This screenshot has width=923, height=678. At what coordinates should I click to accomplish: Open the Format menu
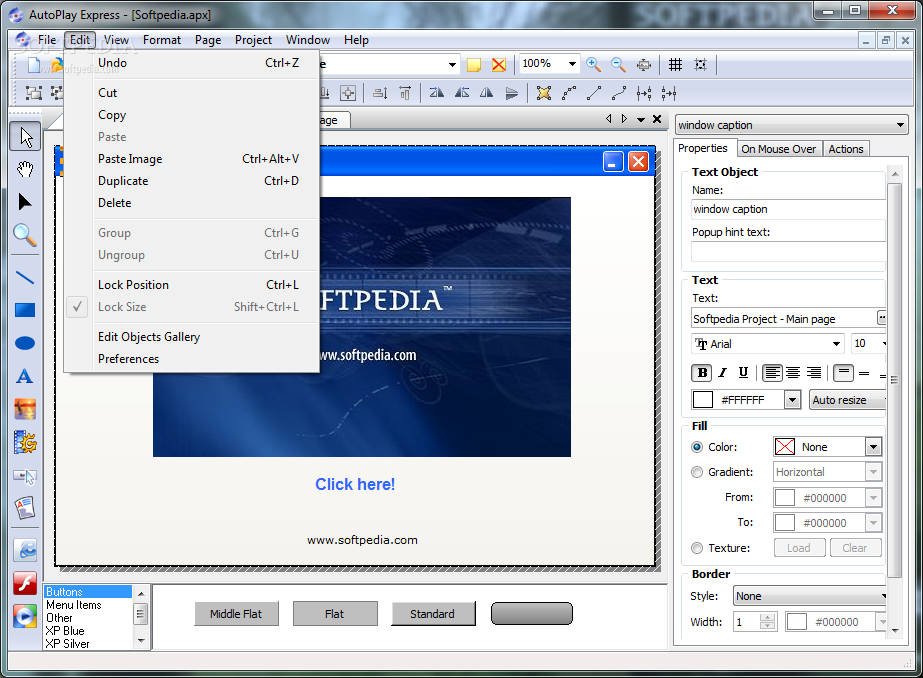click(x=162, y=40)
